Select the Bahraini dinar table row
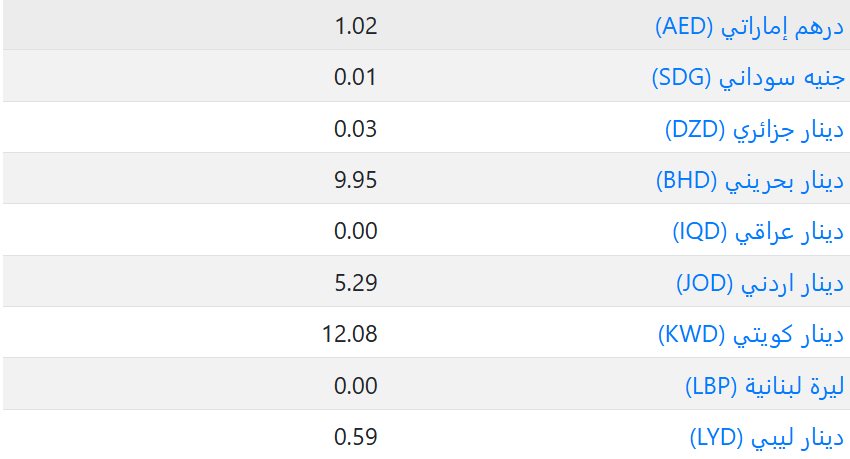This screenshot has width=850, height=459. tap(426, 178)
